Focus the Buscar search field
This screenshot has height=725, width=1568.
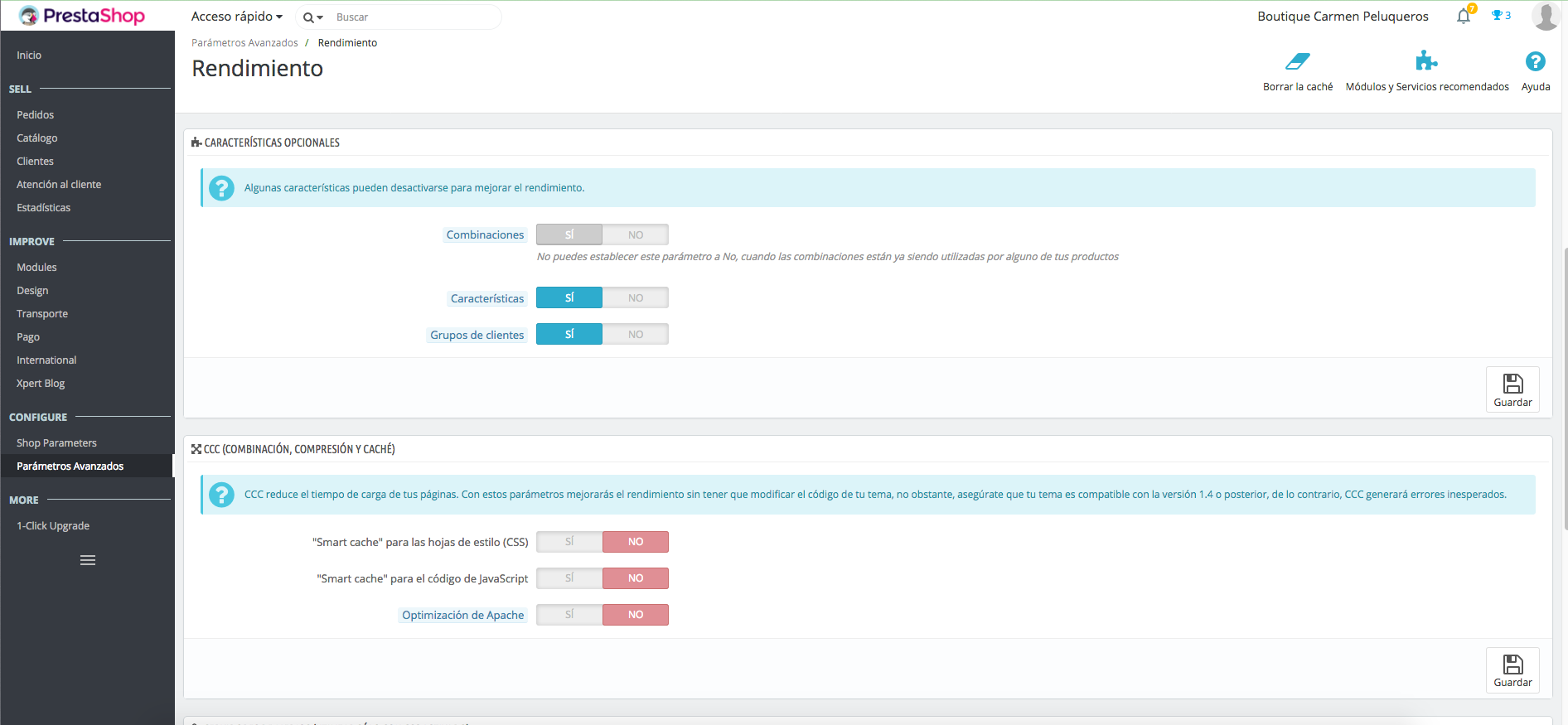[x=414, y=17]
